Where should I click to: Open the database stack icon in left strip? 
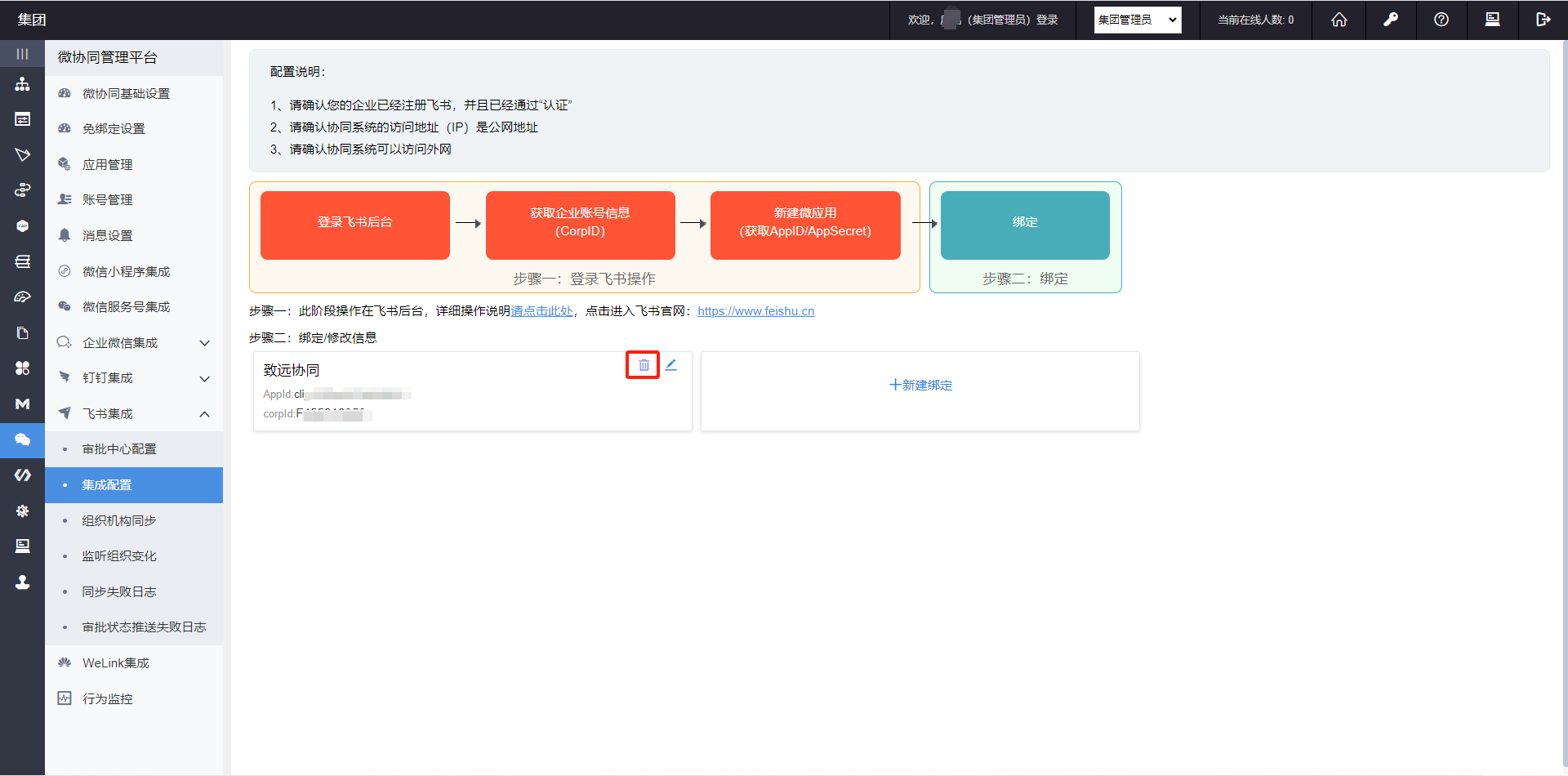[22, 261]
